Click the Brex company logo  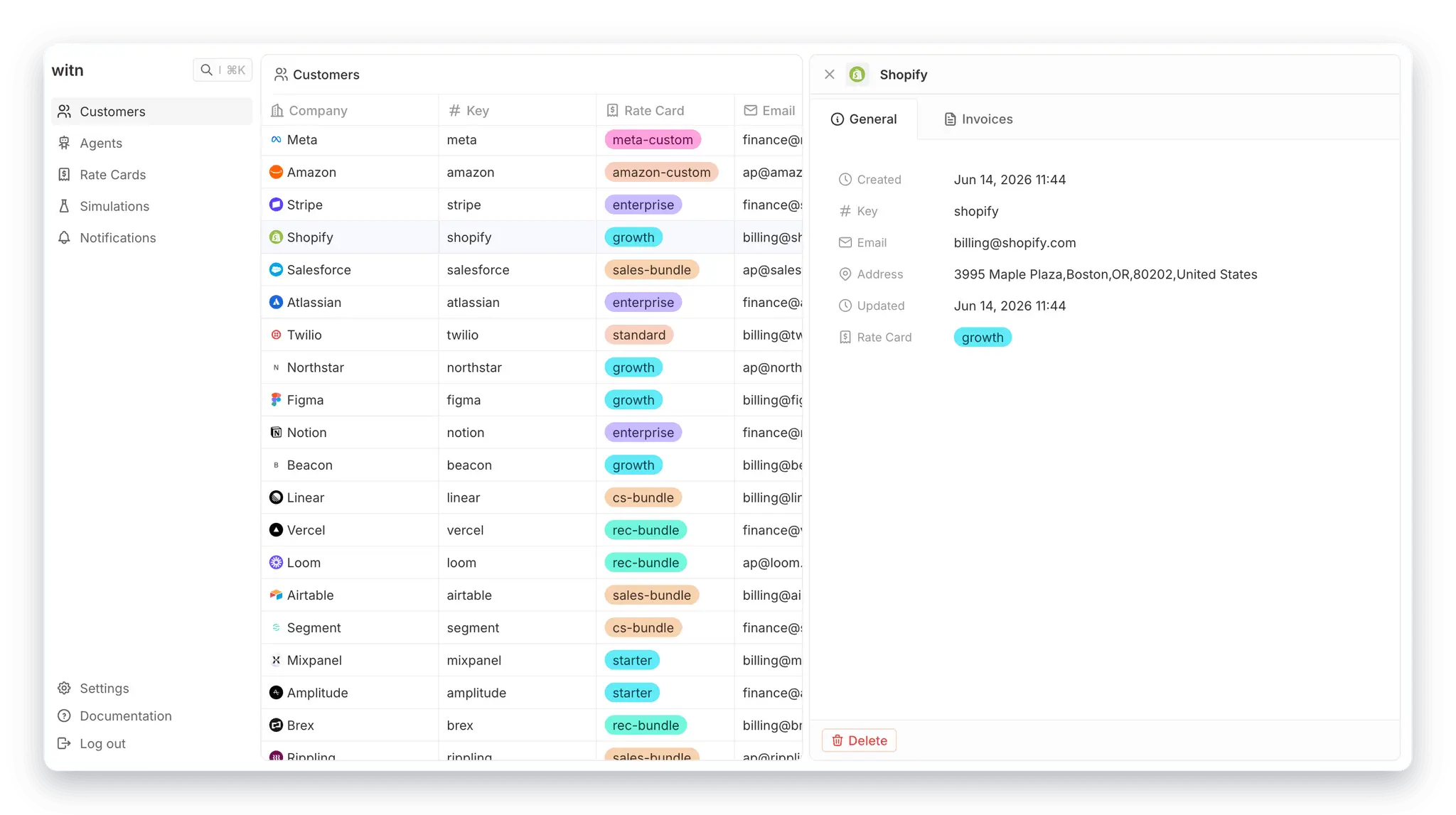pyautogui.click(x=276, y=725)
